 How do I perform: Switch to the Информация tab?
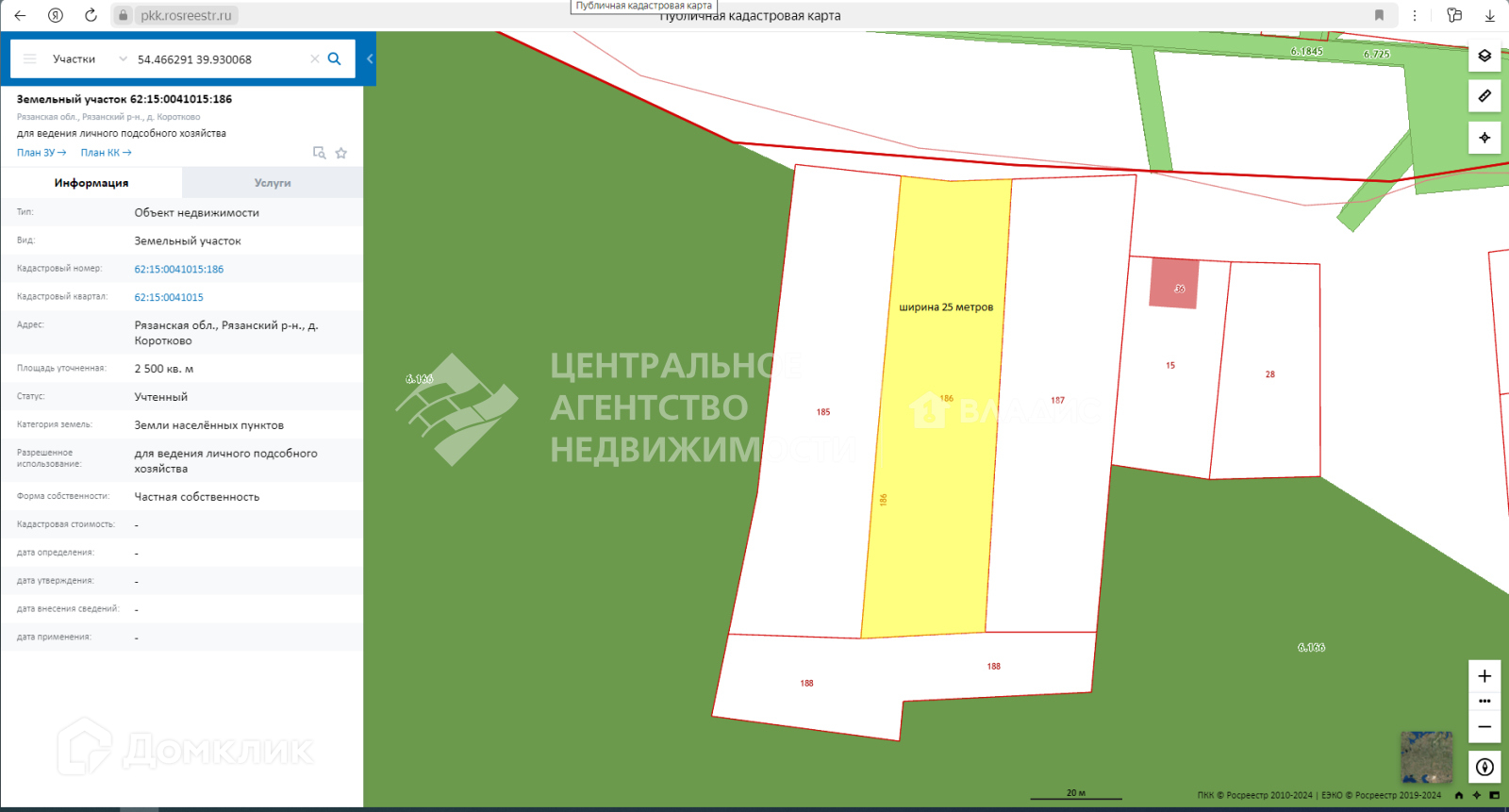[x=91, y=183]
